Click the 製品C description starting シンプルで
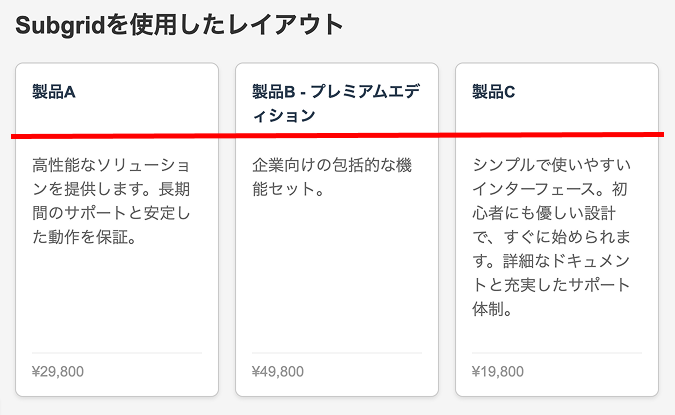 pyautogui.click(x=551, y=237)
